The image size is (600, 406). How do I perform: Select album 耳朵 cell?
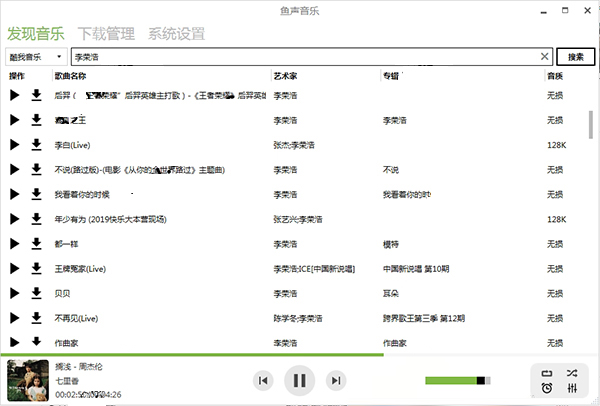(x=391, y=293)
